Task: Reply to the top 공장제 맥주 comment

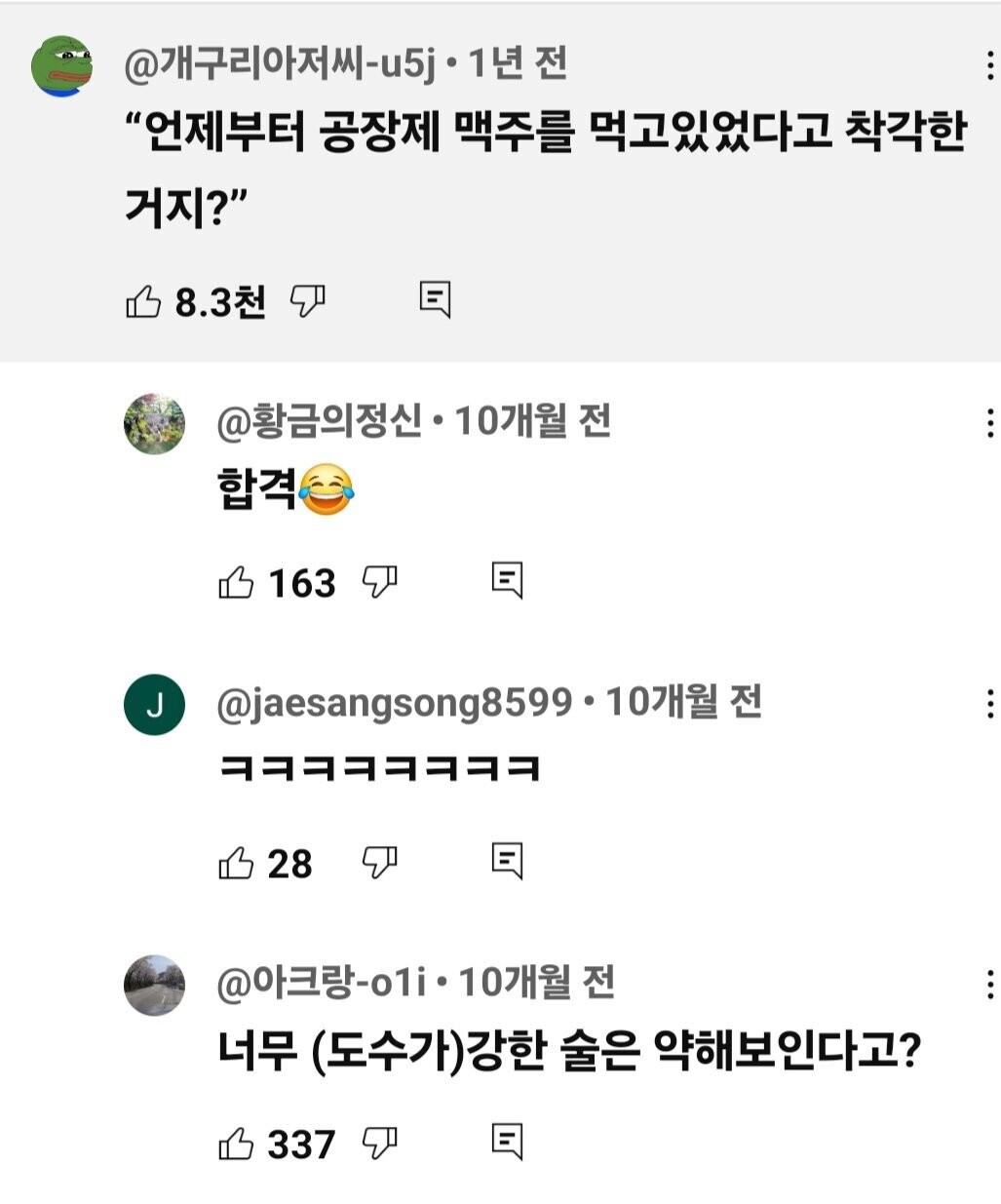Action: (x=435, y=299)
